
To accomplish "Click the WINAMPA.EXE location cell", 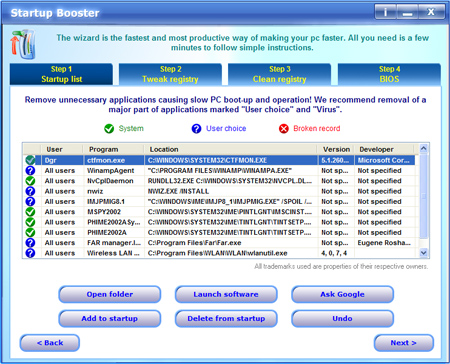I will (231, 171).
